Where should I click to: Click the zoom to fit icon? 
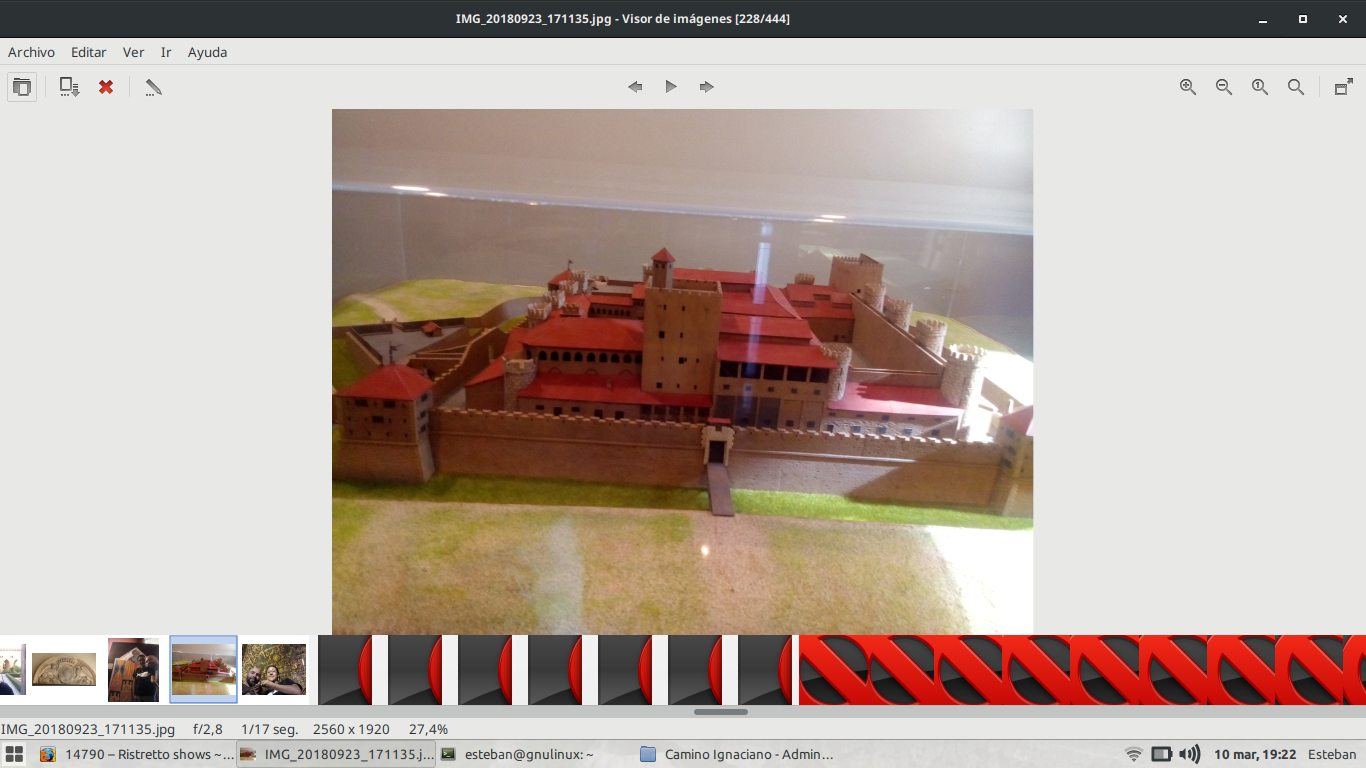coord(1296,87)
